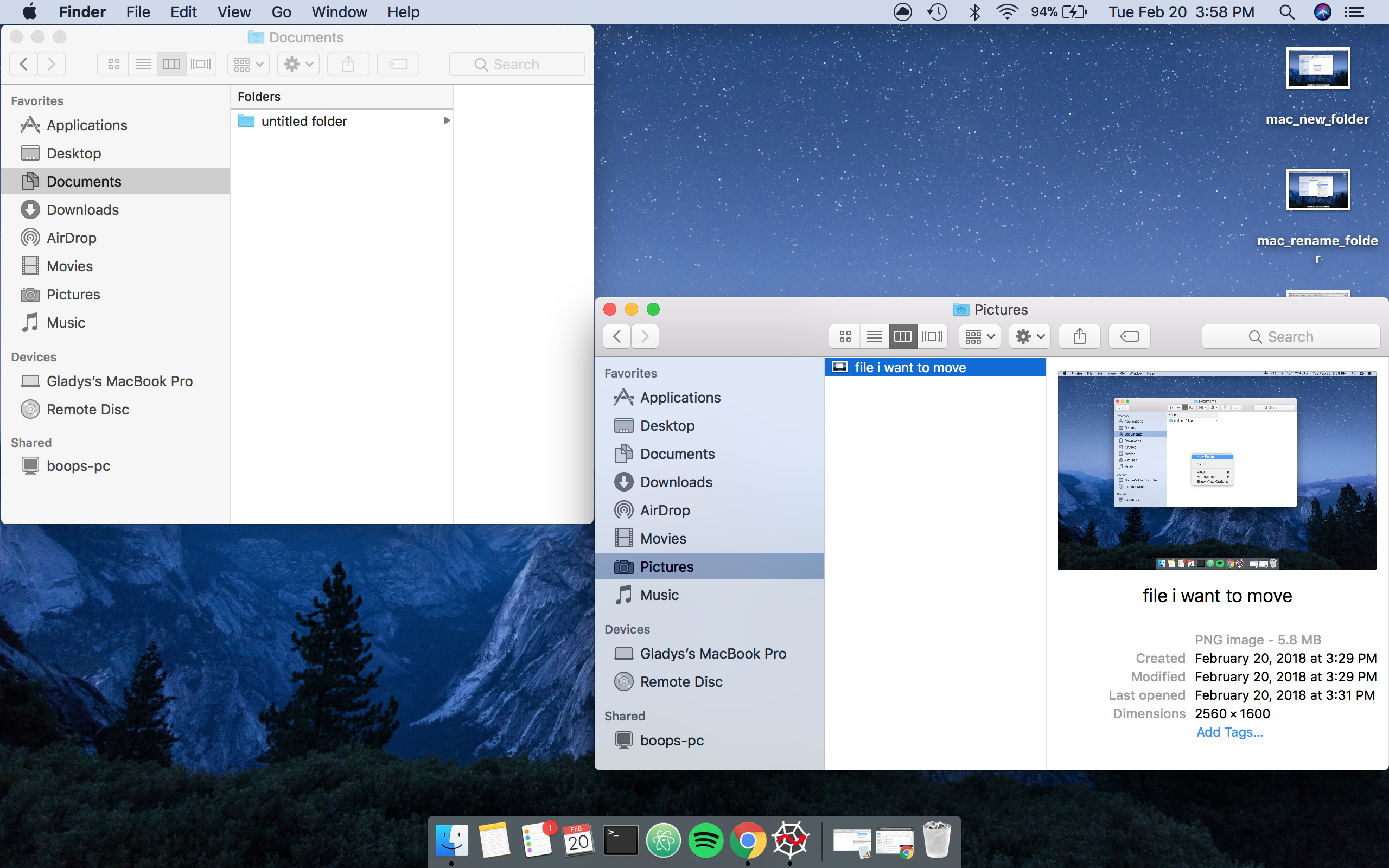Open the View menu
This screenshot has width=1389, height=868.
pos(234,11)
